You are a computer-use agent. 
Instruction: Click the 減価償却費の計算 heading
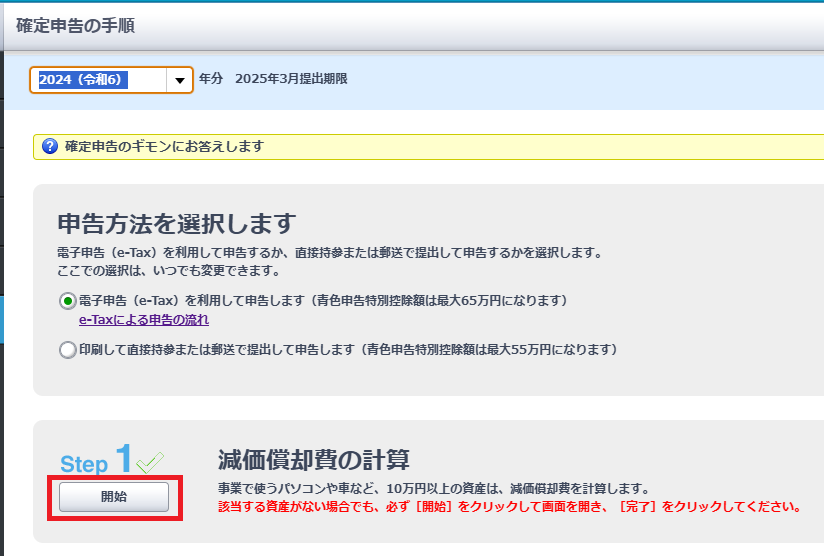point(313,460)
